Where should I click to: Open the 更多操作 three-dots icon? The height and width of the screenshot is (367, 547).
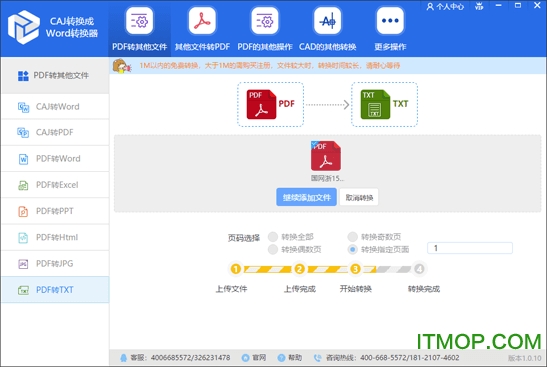pyautogui.click(x=390, y=22)
